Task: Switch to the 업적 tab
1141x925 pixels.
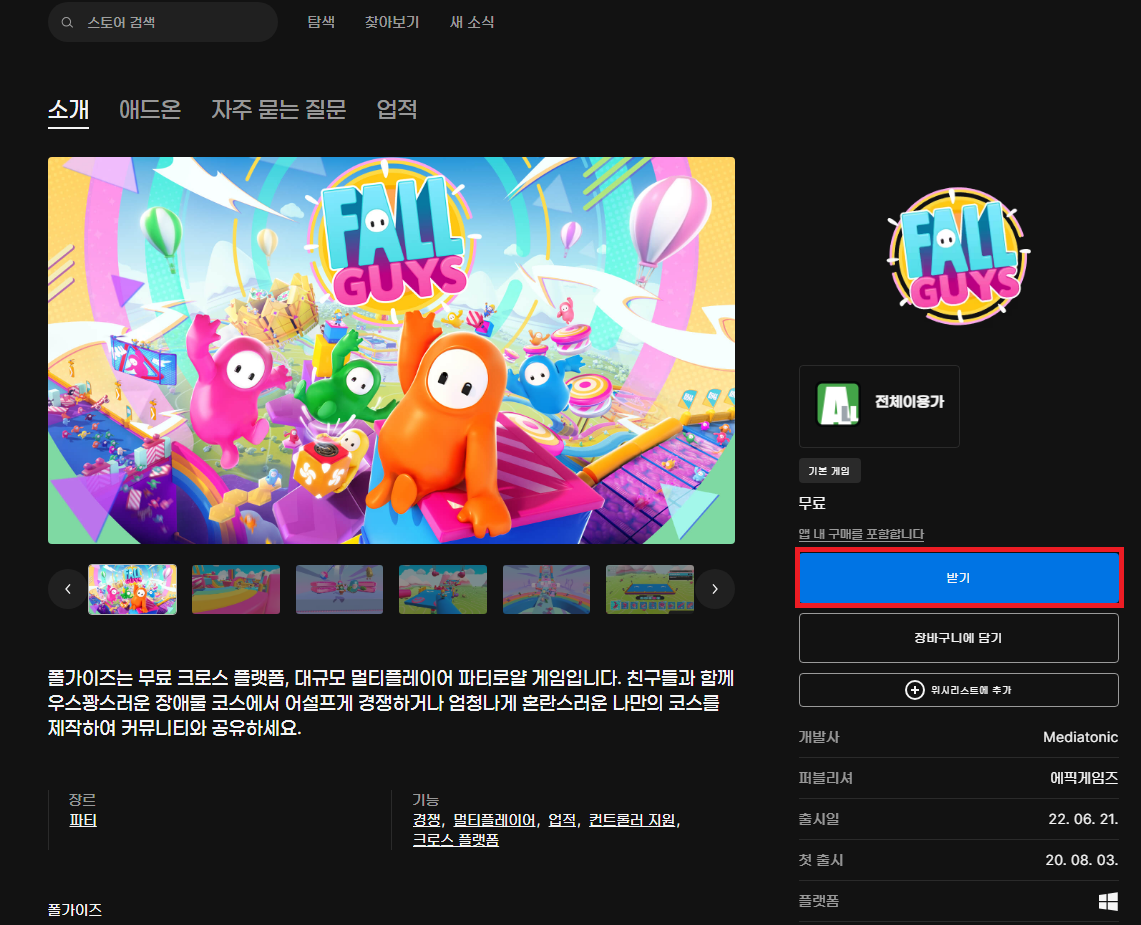Action: 397,110
